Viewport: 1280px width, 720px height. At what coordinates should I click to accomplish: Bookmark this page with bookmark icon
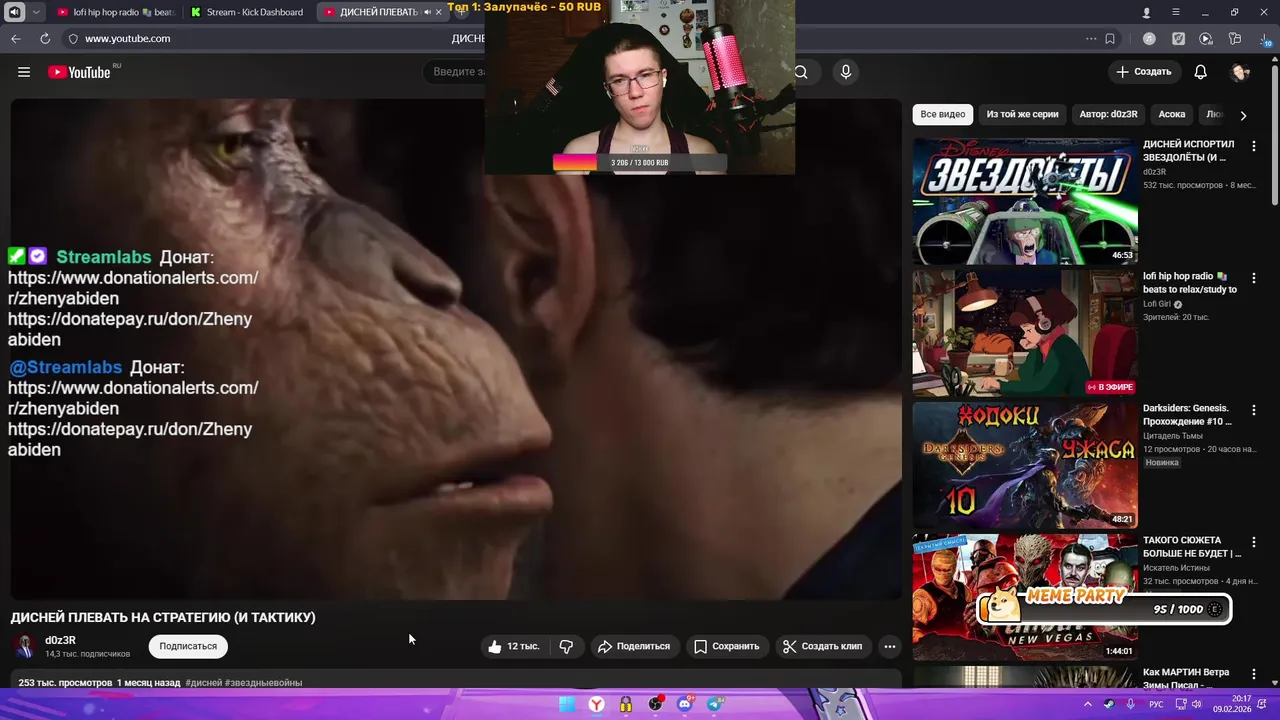1110,39
